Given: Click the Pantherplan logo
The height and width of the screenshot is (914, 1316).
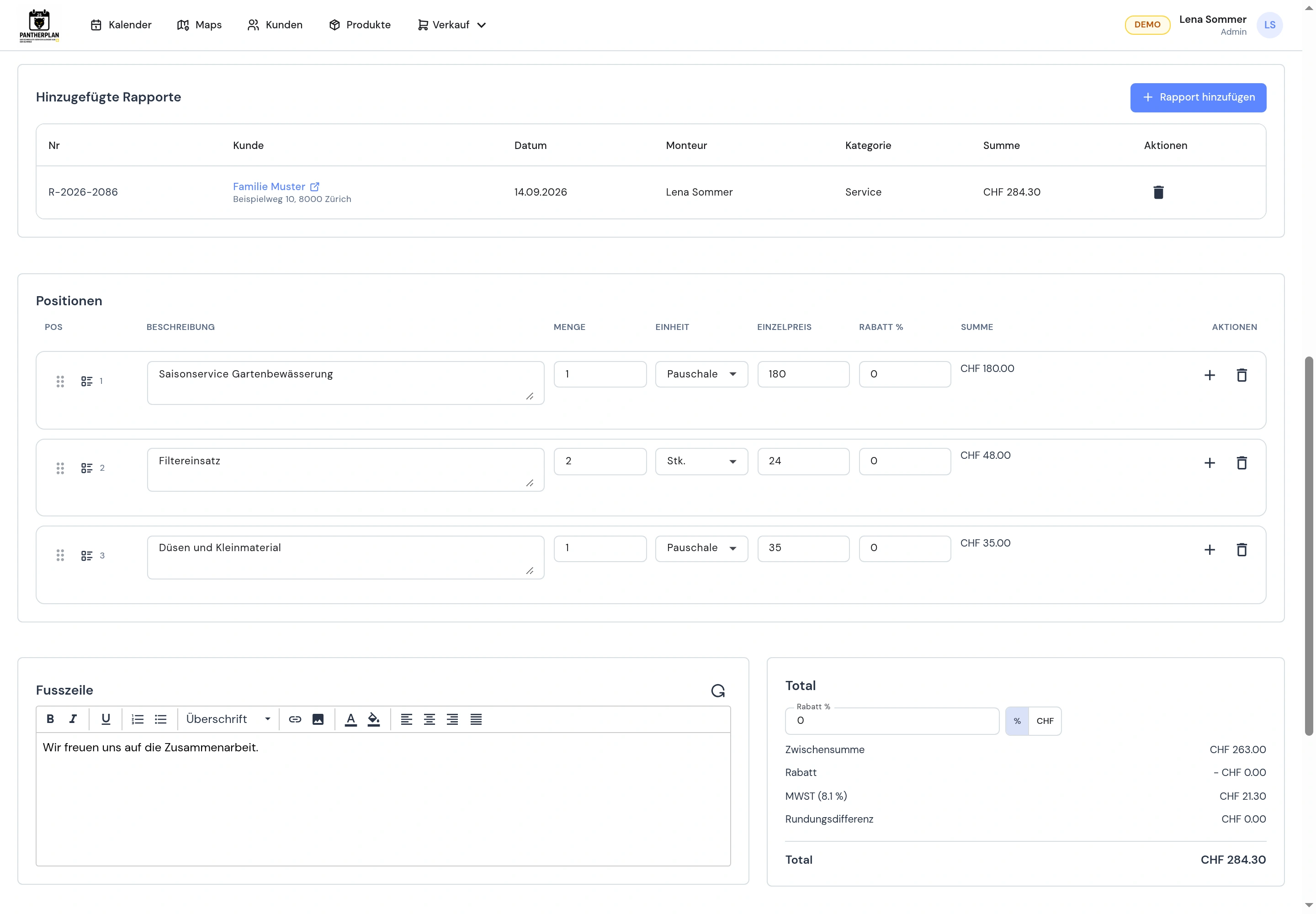Looking at the screenshot, I should click(39, 25).
